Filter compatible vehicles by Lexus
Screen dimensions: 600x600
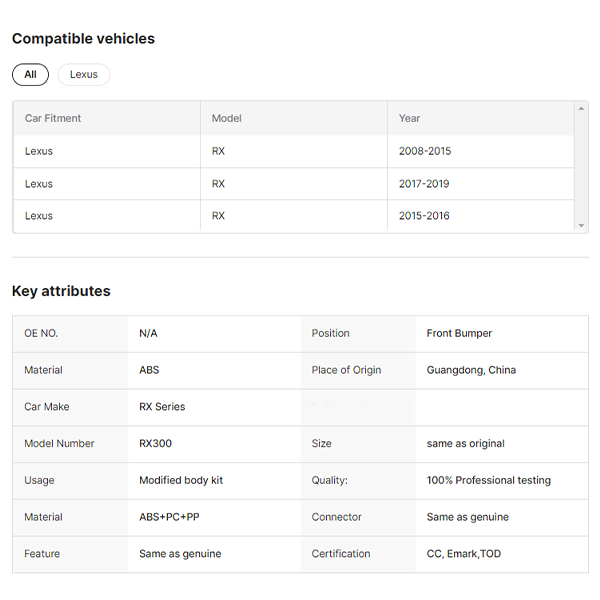84,75
